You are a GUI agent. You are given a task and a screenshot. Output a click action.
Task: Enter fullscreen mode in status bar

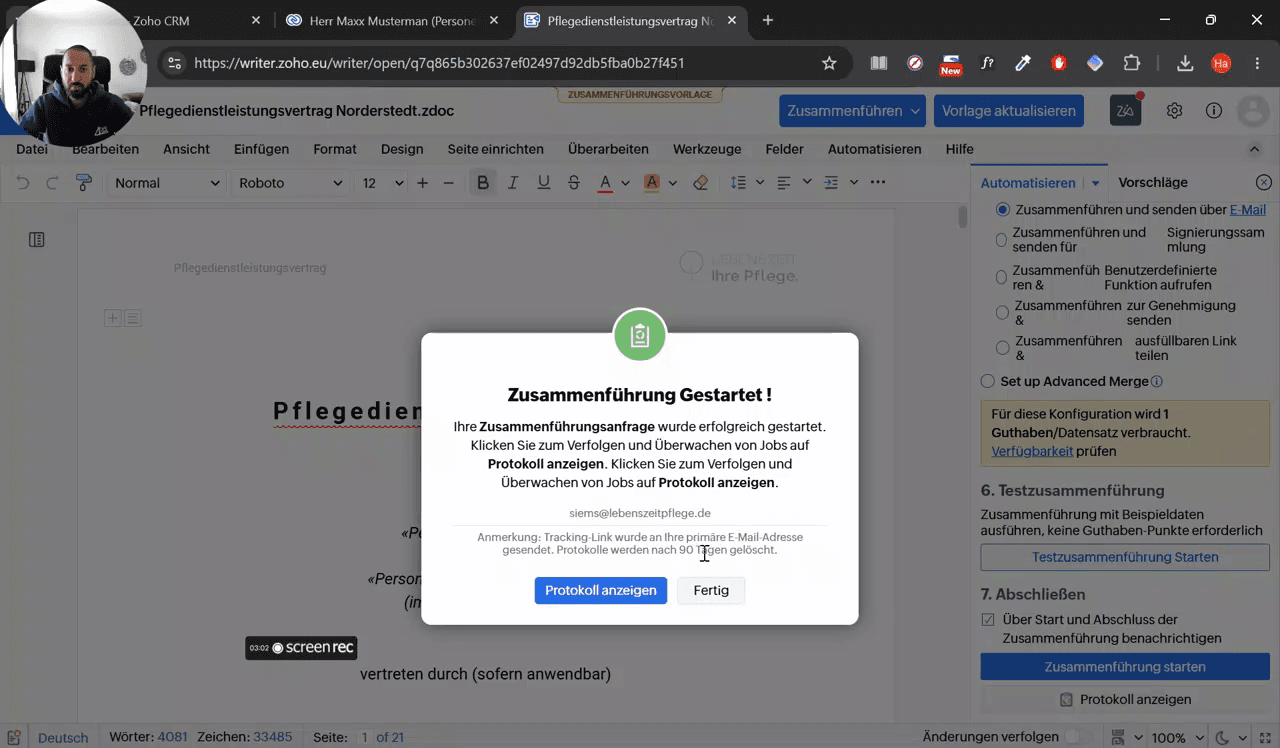coord(1265,737)
